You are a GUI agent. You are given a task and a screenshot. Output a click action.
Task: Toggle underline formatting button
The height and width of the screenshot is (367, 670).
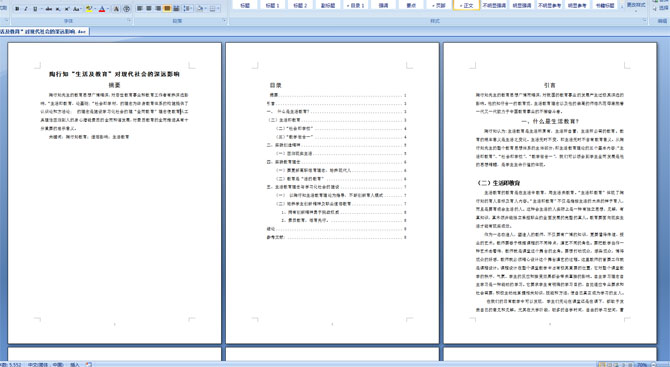pyautogui.click(x=35, y=9)
